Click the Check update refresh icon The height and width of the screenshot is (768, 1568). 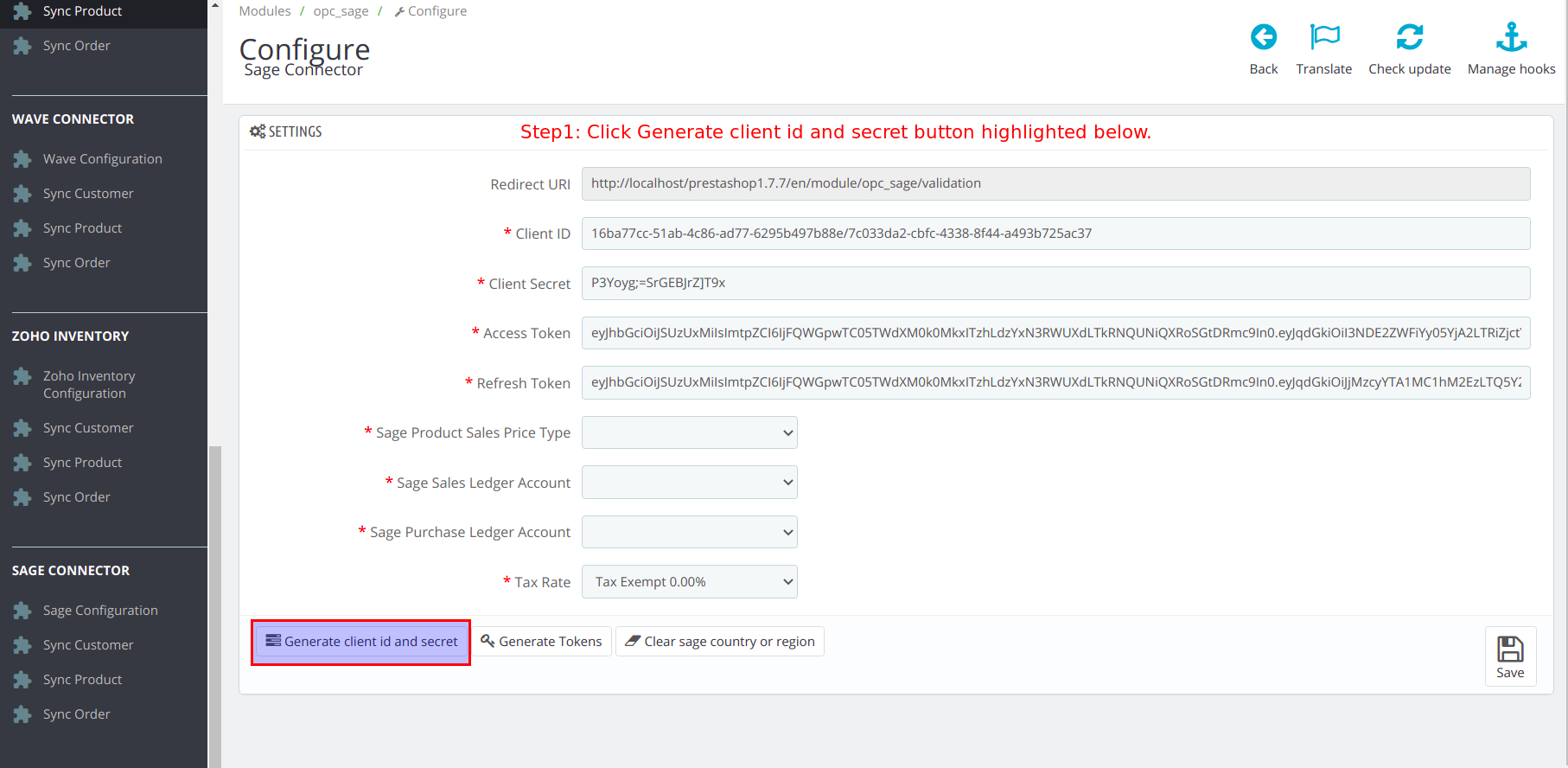1409,37
